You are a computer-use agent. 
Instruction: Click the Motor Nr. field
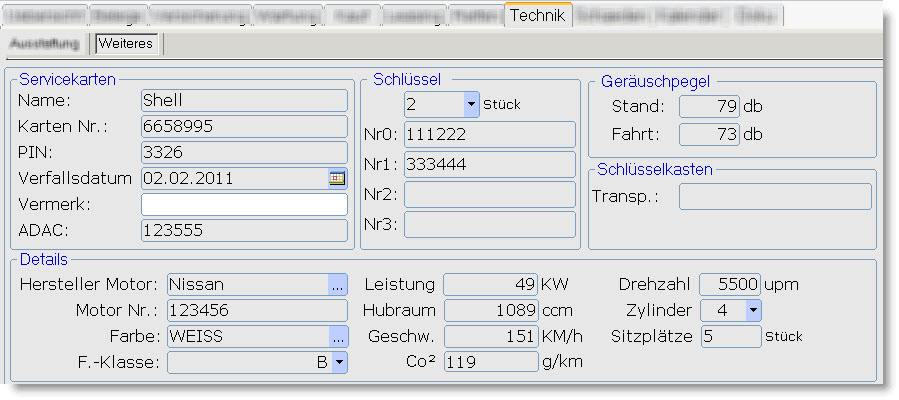257,311
